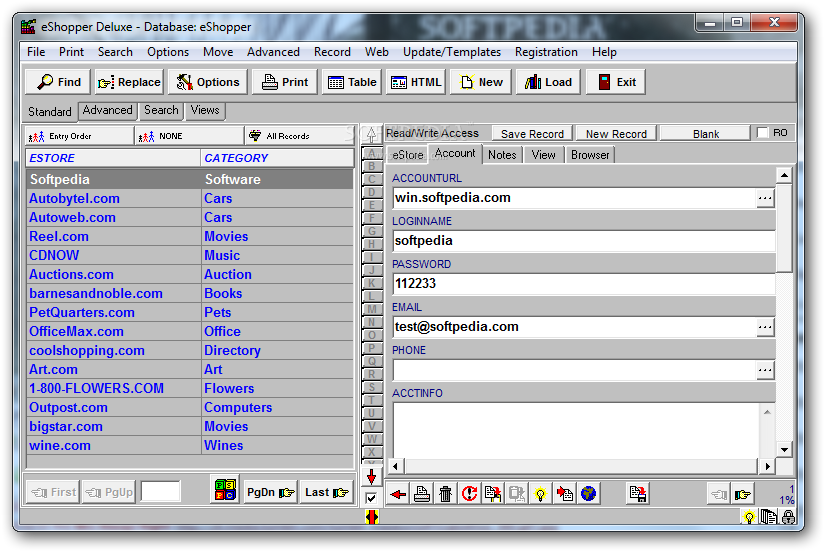Image resolution: width=825 pixels, height=552 pixels.
Task: Click the copy record document icon
Action: 493,494
